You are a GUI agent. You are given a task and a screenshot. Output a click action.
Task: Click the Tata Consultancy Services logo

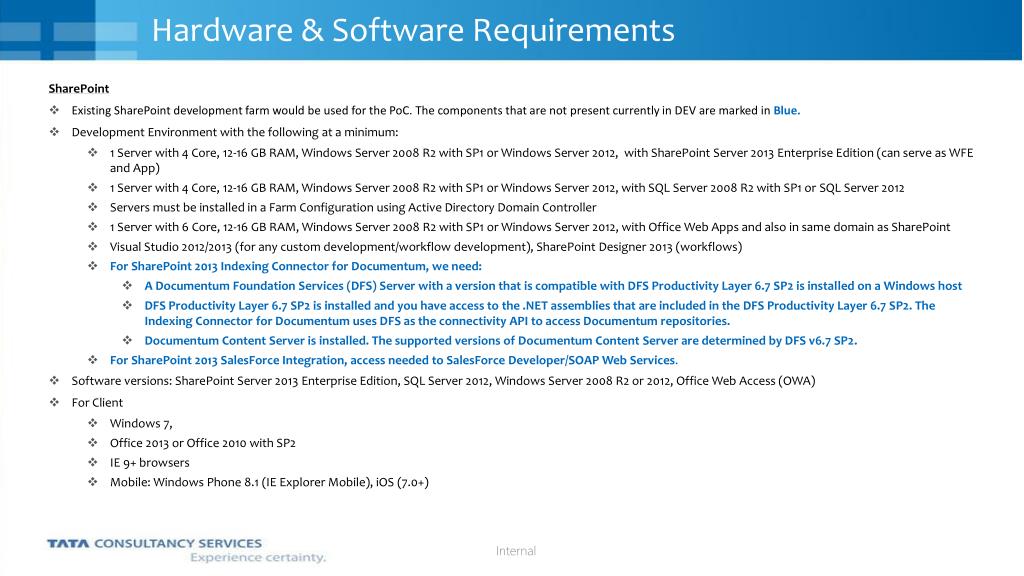[154, 543]
